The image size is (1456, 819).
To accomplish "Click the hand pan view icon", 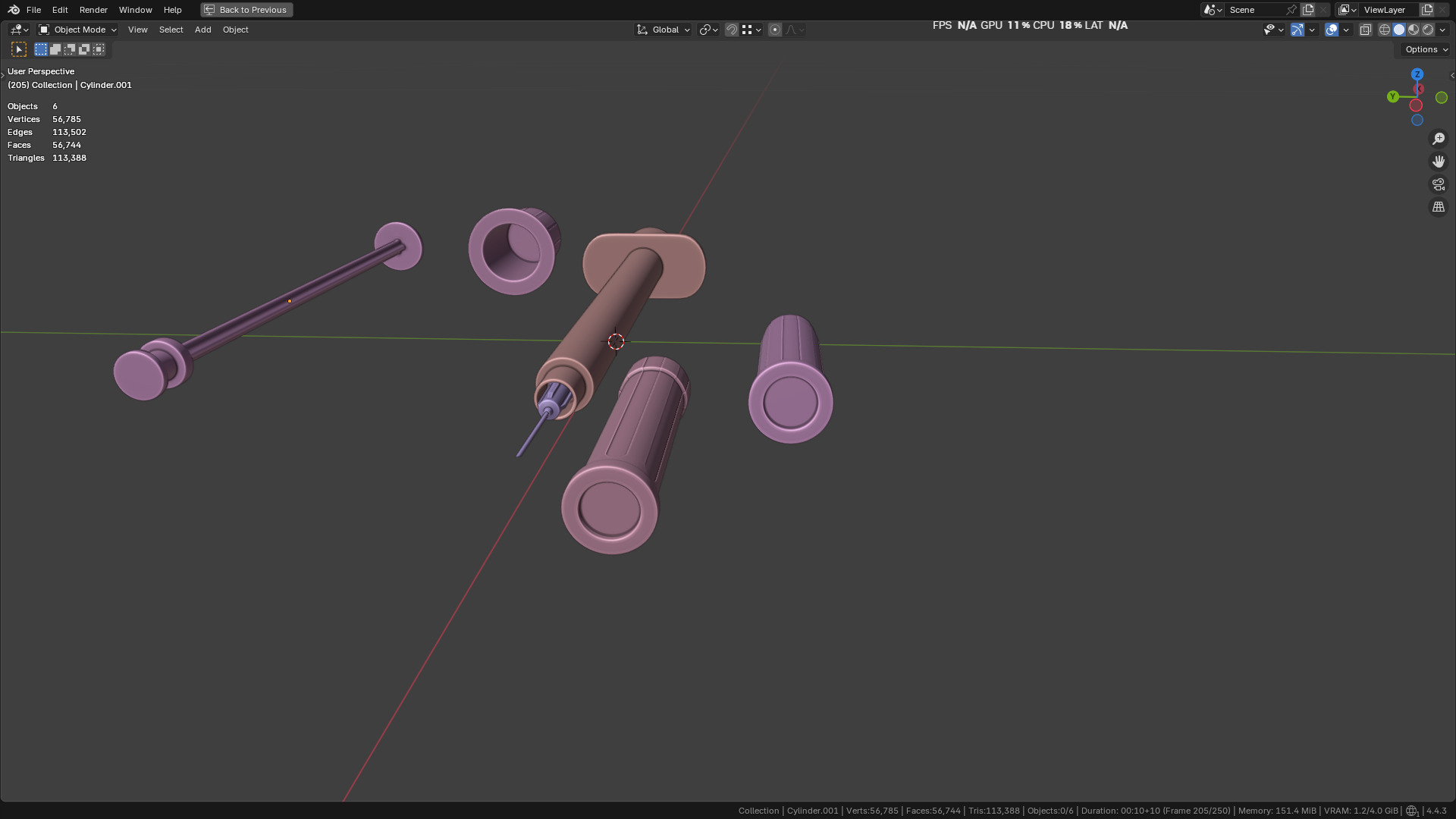I will coord(1438,162).
